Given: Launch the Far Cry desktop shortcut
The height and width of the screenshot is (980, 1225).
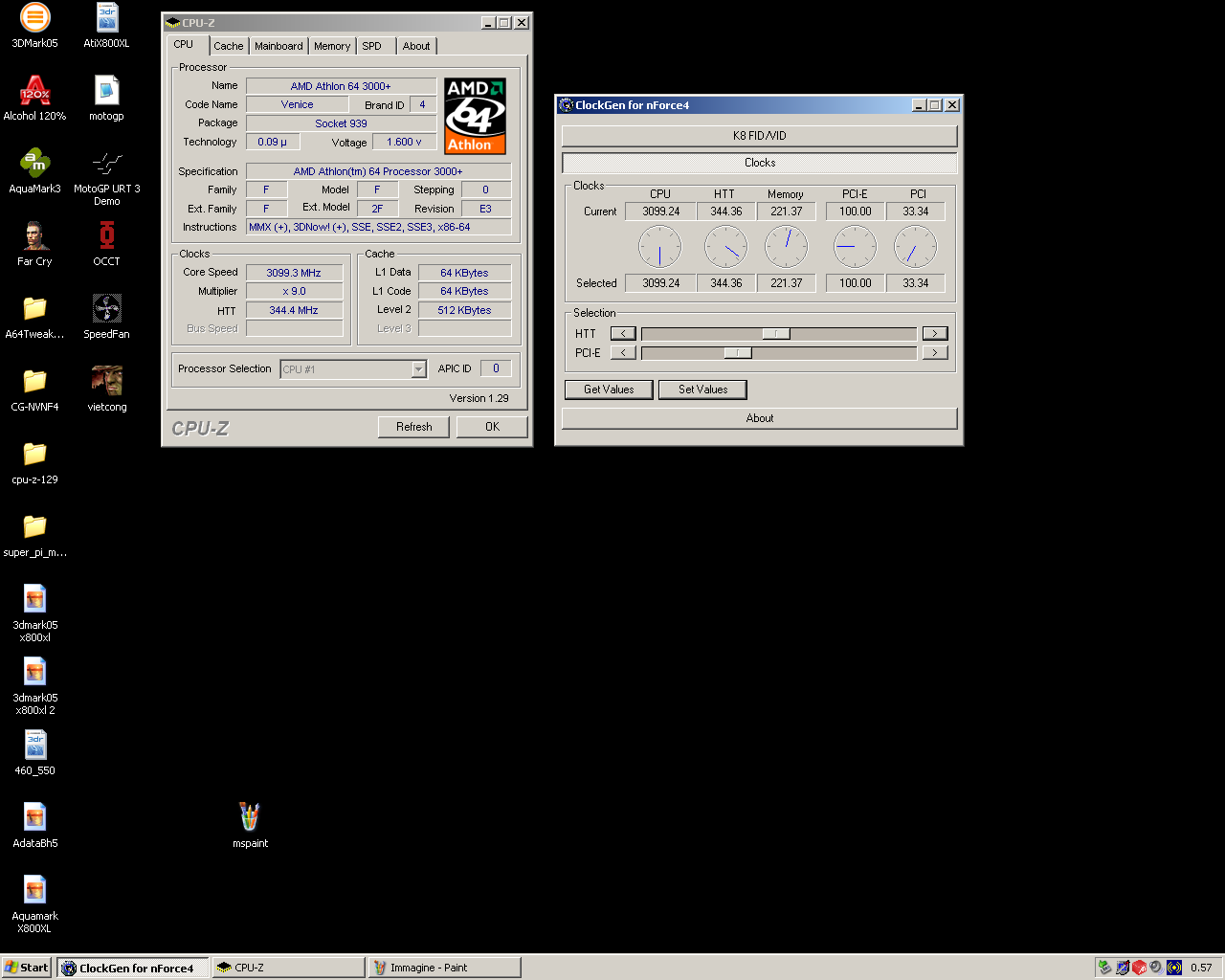Looking at the screenshot, I should (34, 243).
